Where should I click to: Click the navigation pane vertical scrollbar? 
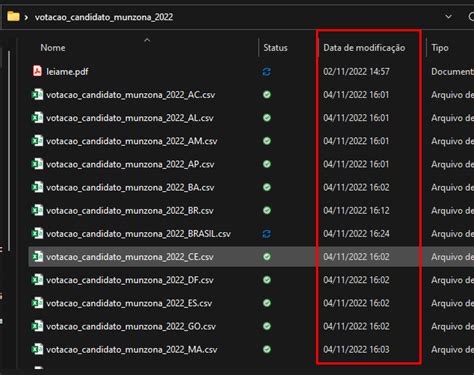click(x=9, y=150)
